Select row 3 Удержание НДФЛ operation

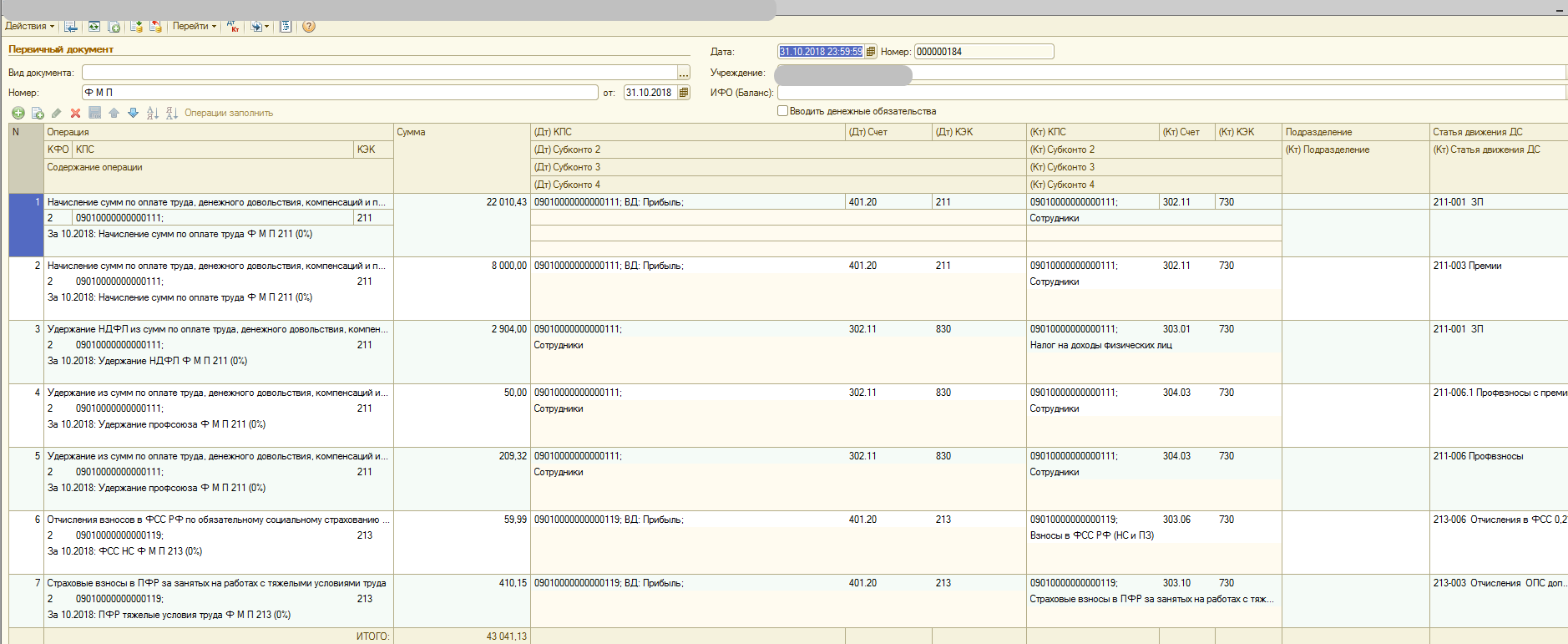click(x=217, y=329)
